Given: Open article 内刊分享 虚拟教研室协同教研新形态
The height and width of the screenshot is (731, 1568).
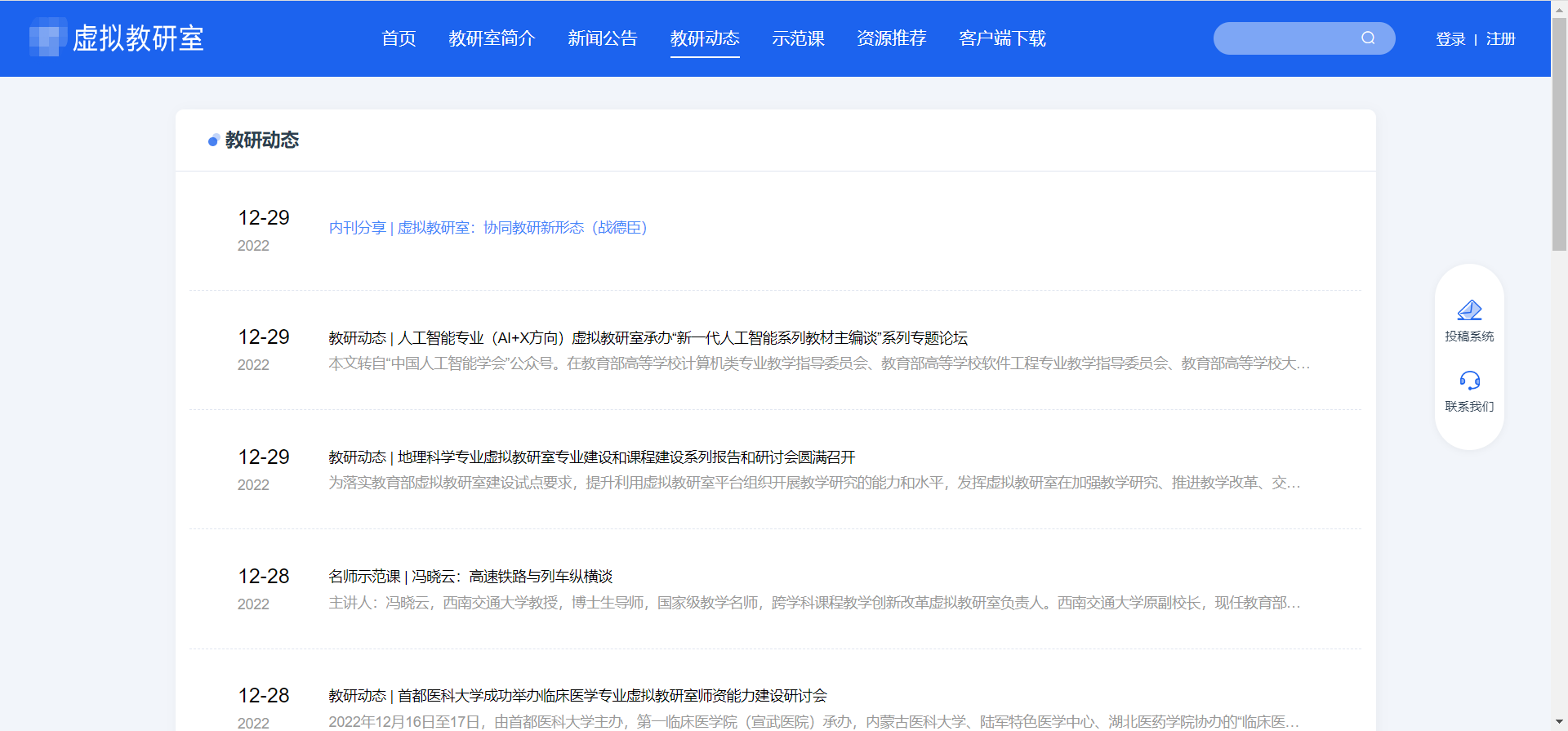Looking at the screenshot, I should coord(488,227).
